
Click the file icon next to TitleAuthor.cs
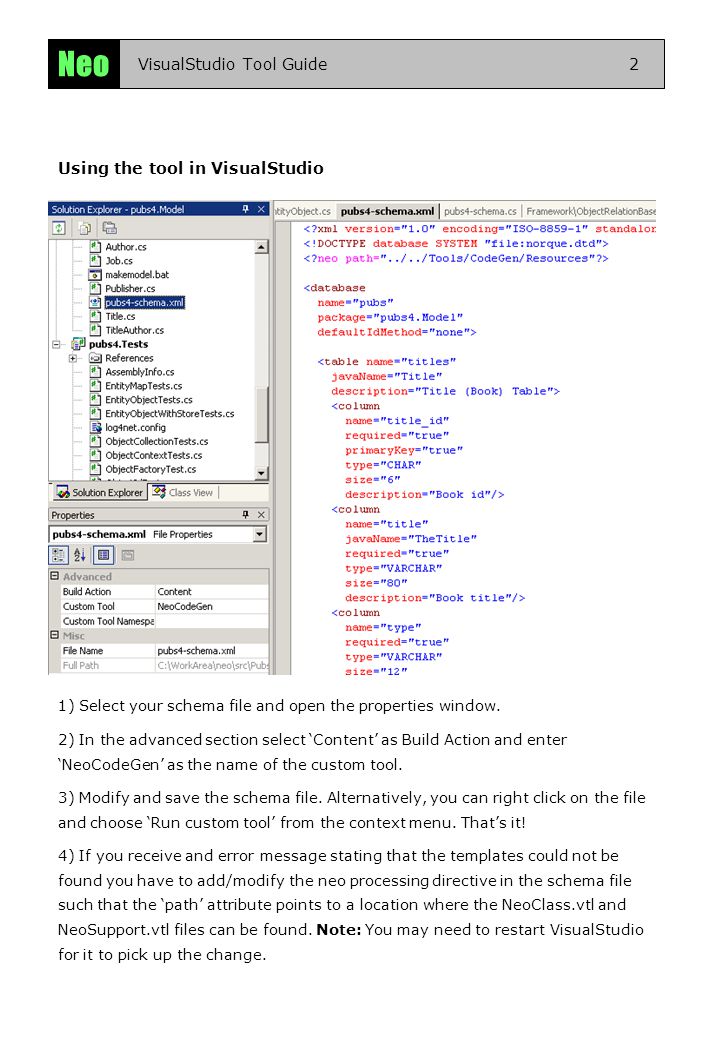pos(95,330)
